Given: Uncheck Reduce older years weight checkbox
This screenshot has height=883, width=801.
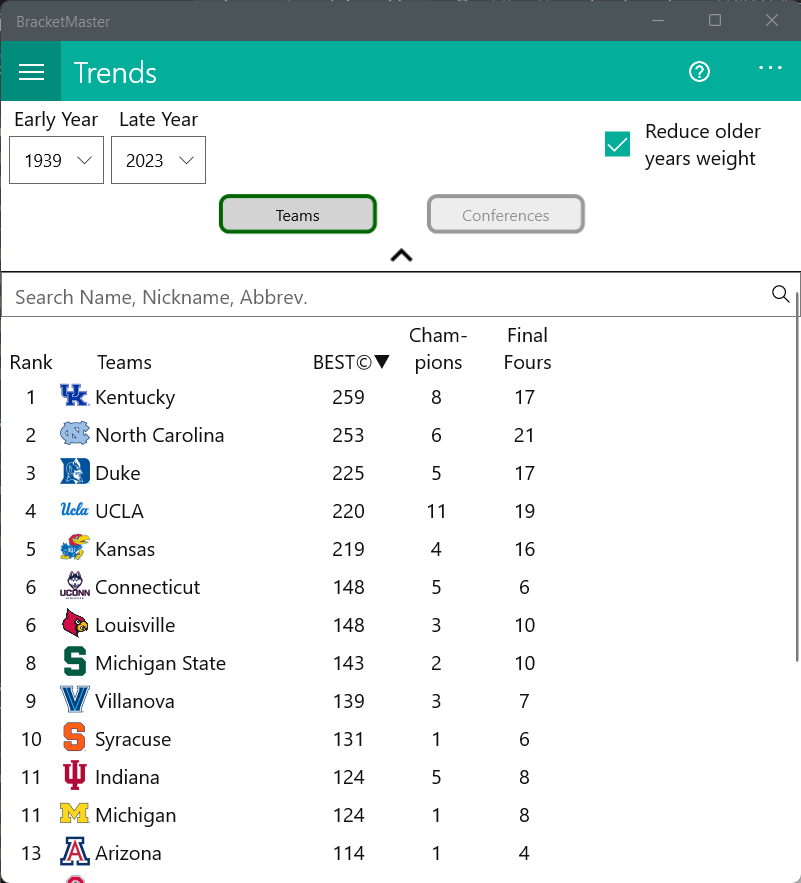Looking at the screenshot, I should point(617,144).
